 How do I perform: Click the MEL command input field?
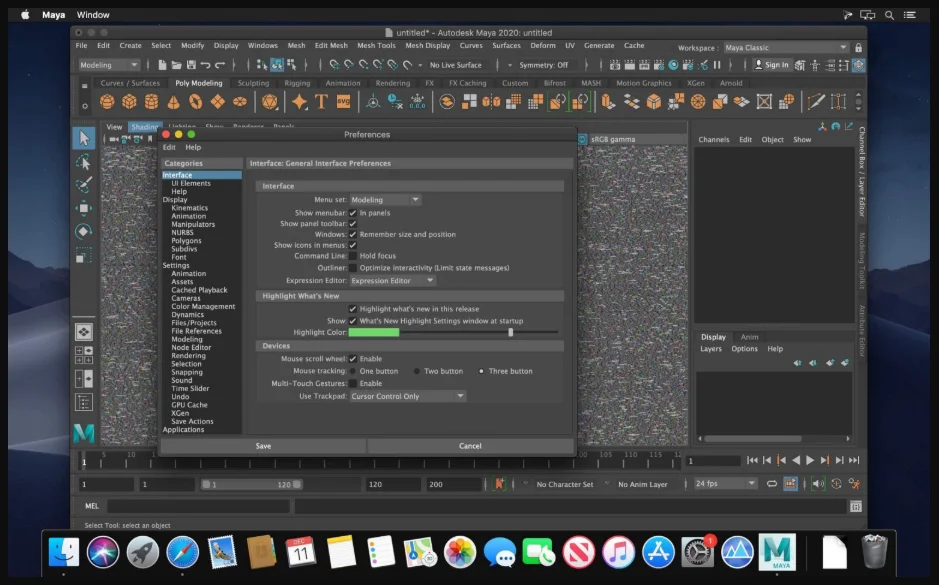click(x=198, y=507)
